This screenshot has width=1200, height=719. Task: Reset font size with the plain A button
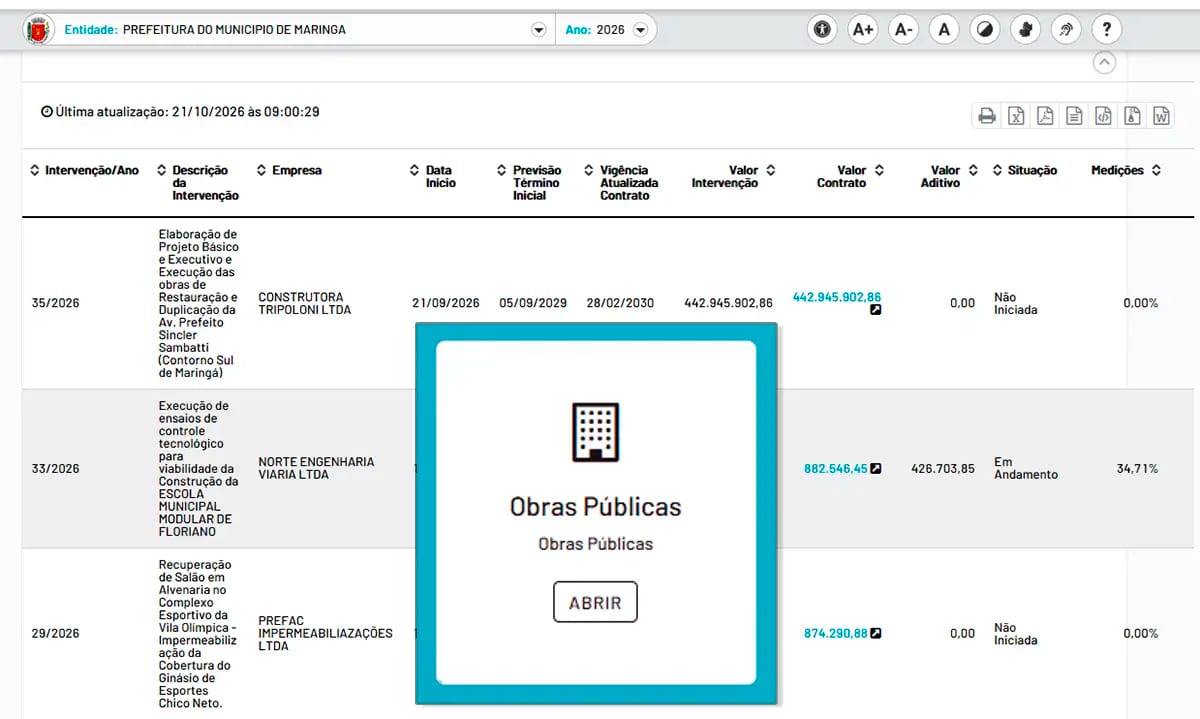pyautogui.click(x=944, y=29)
